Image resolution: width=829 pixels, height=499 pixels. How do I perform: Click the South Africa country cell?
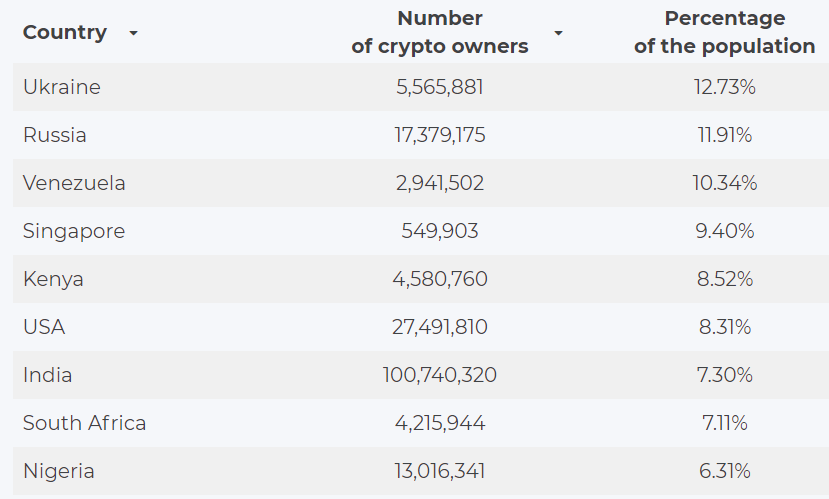(85, 423)
